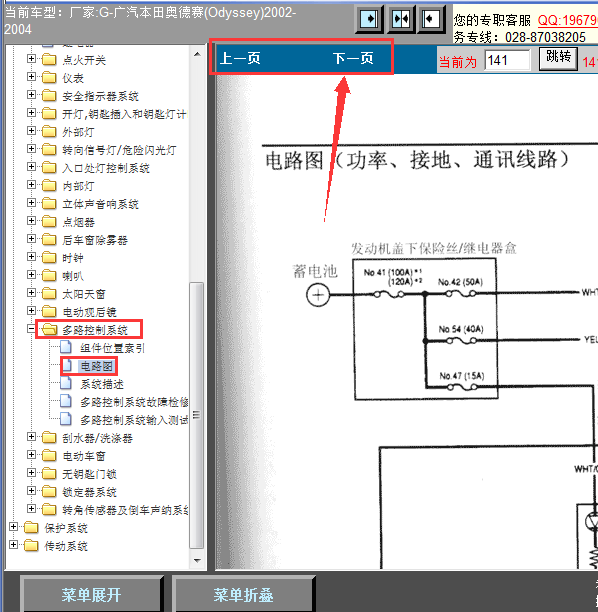Screen dimensions: 598x612
Task: Go to previous page with 上一页
Action: [x=240, y=59]
